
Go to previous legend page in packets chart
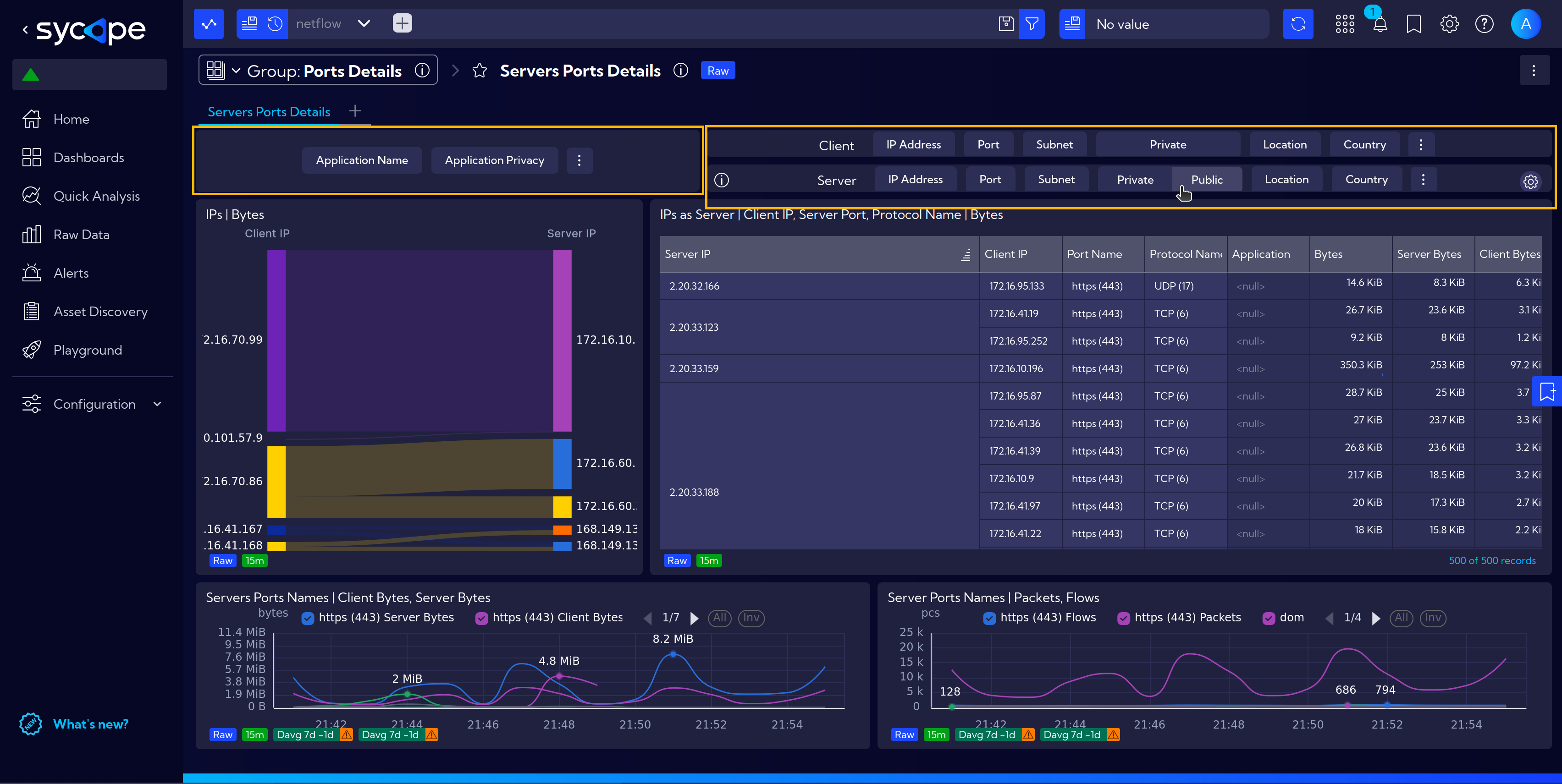point(1329,618)
